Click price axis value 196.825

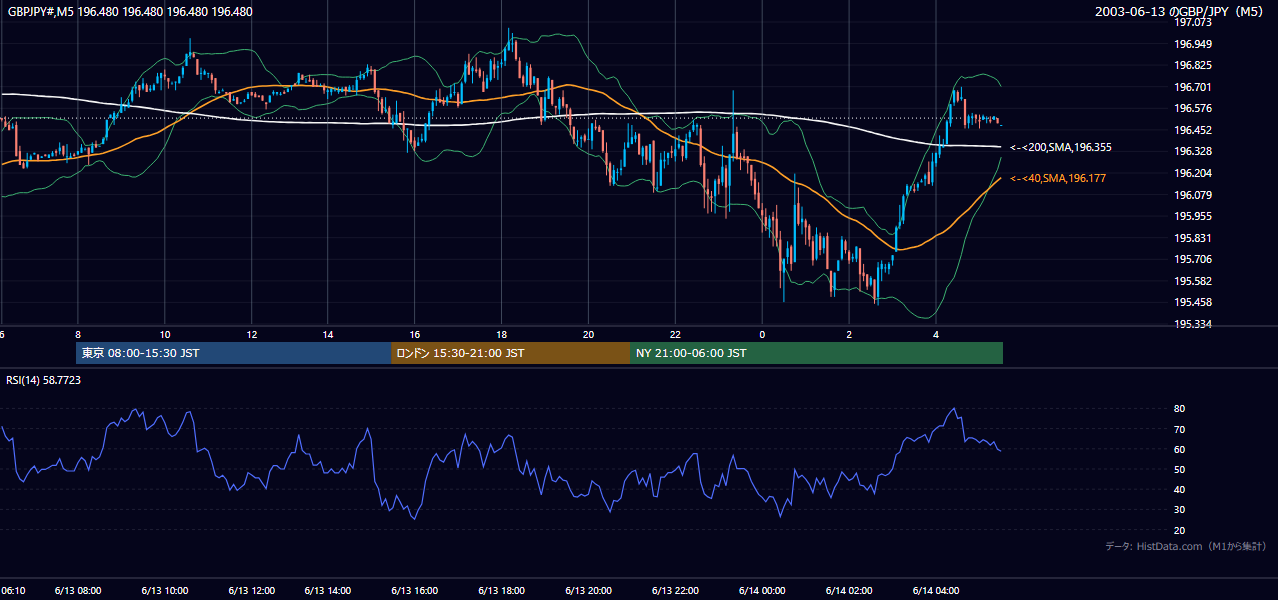point(1195,65)
